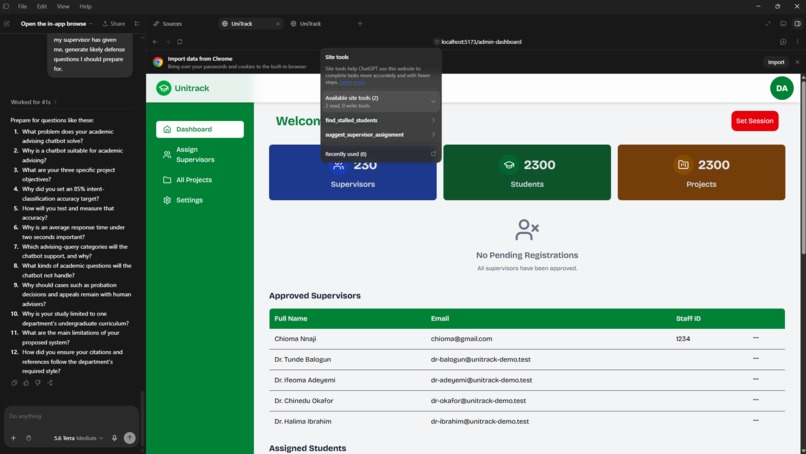Click the screenshot panel icon in tab bar
This screenshot has height=454, width=806.
pos(783,24)
